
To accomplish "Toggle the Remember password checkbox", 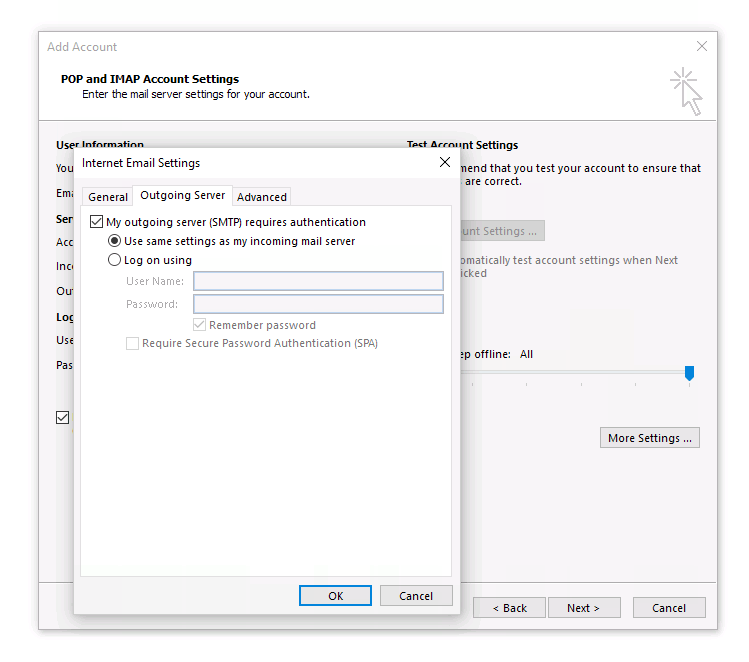I will click(200, 325).
